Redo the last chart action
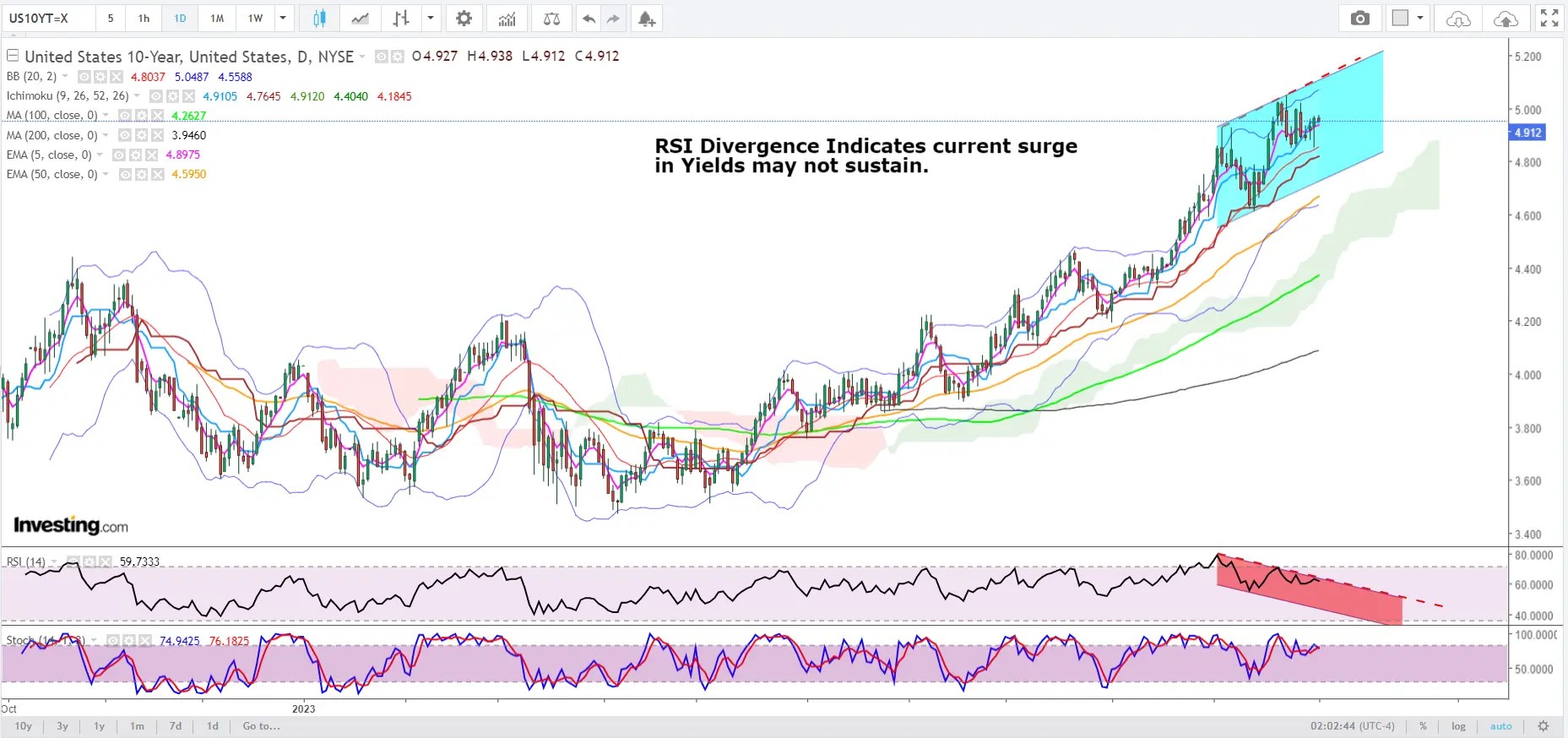1568x738 pixels. pyautogui.click(x=613, y=19)
